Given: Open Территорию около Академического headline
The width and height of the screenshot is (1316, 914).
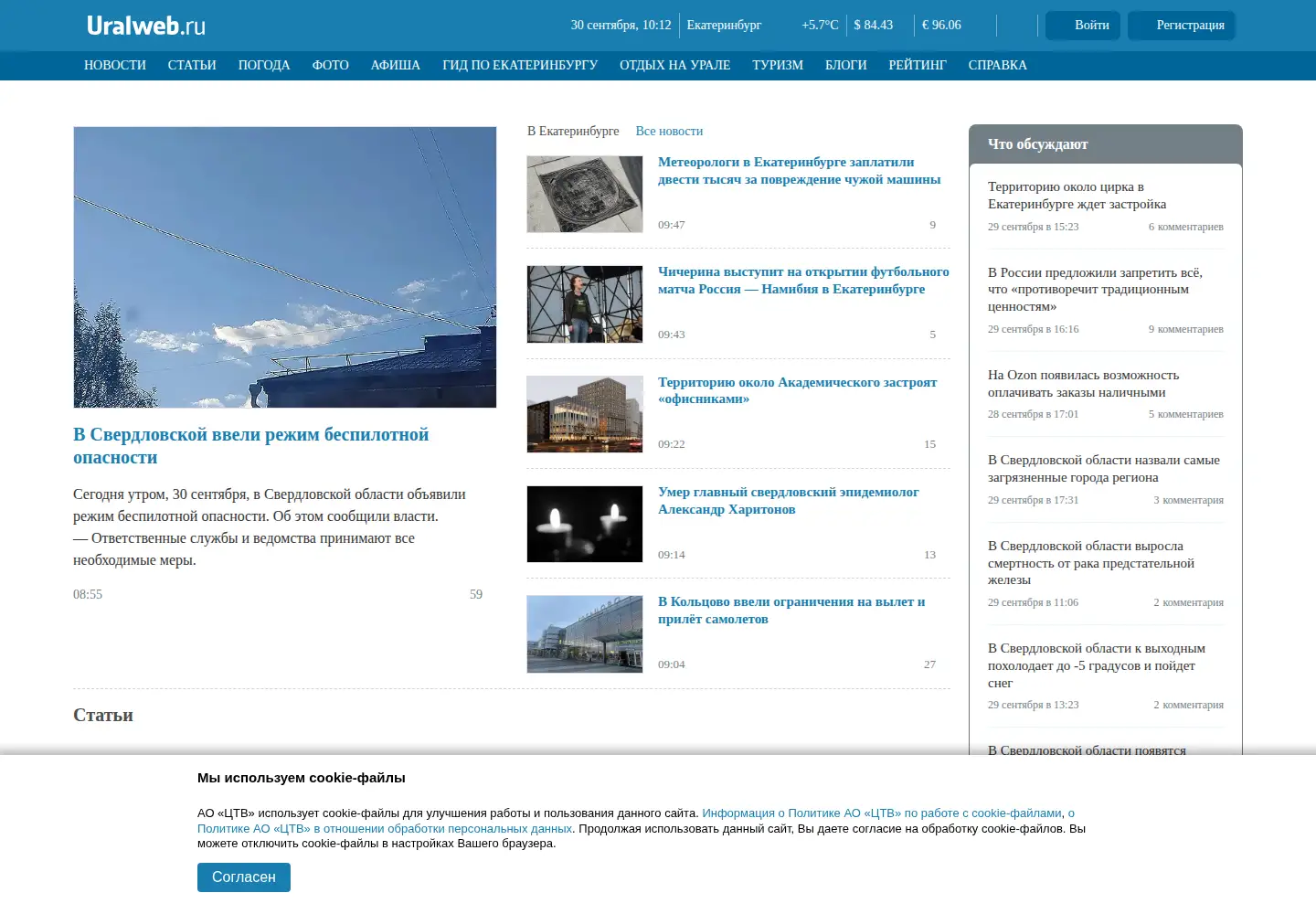Looking at the screenshot, I should pyautogui.click(x=798, y=390).
